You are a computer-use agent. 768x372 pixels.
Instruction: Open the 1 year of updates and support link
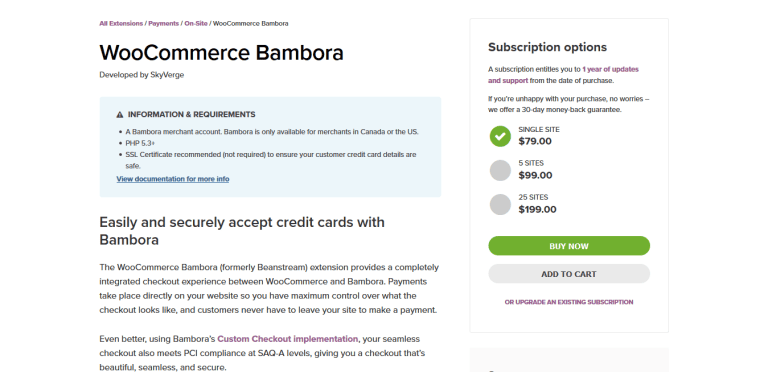563,75
